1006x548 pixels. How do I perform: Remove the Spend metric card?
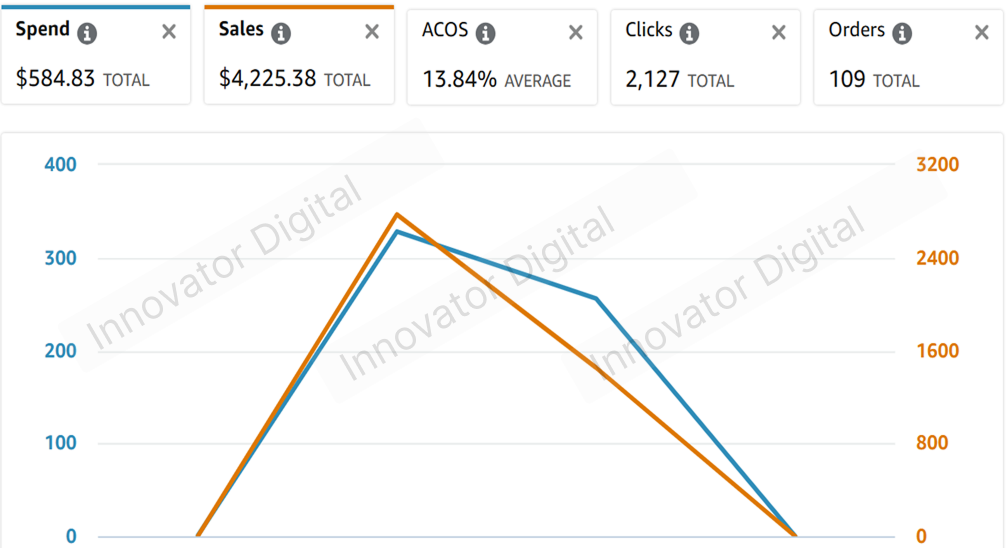tap(169, 31)
